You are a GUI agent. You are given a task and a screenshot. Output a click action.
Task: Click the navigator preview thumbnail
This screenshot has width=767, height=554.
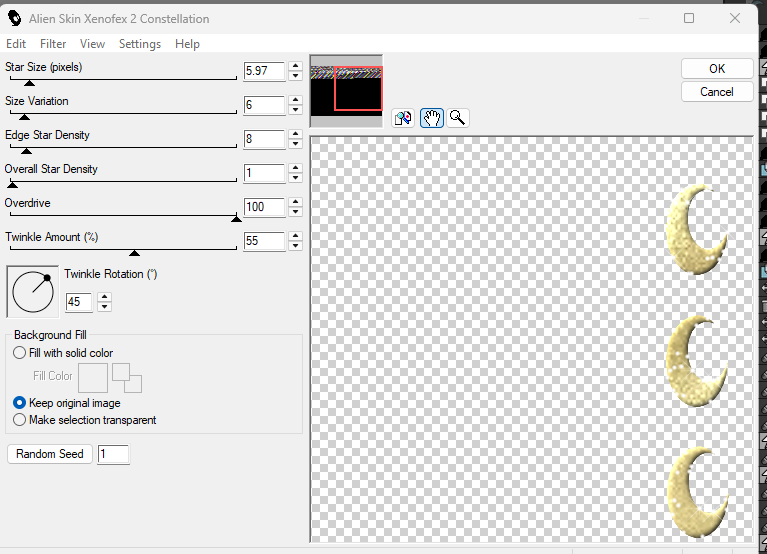[x=346, y=90]
